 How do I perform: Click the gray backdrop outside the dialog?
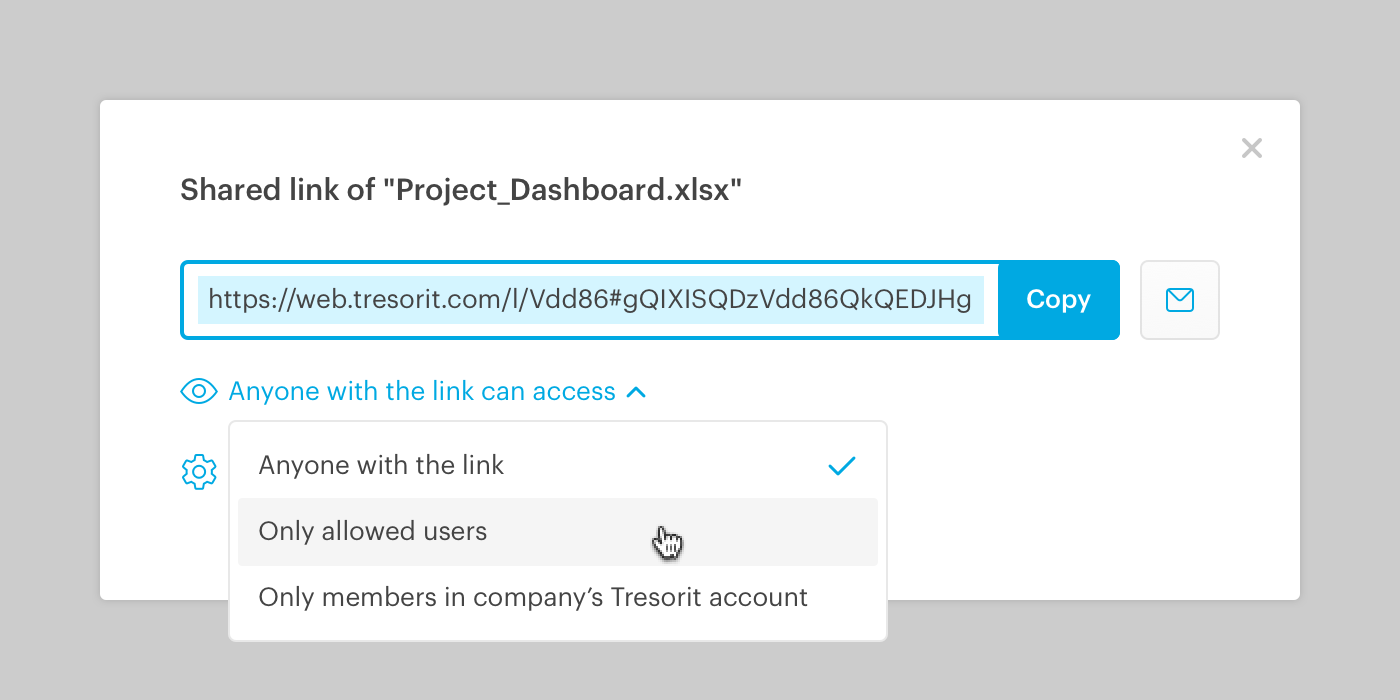click(x=700, y=50)
